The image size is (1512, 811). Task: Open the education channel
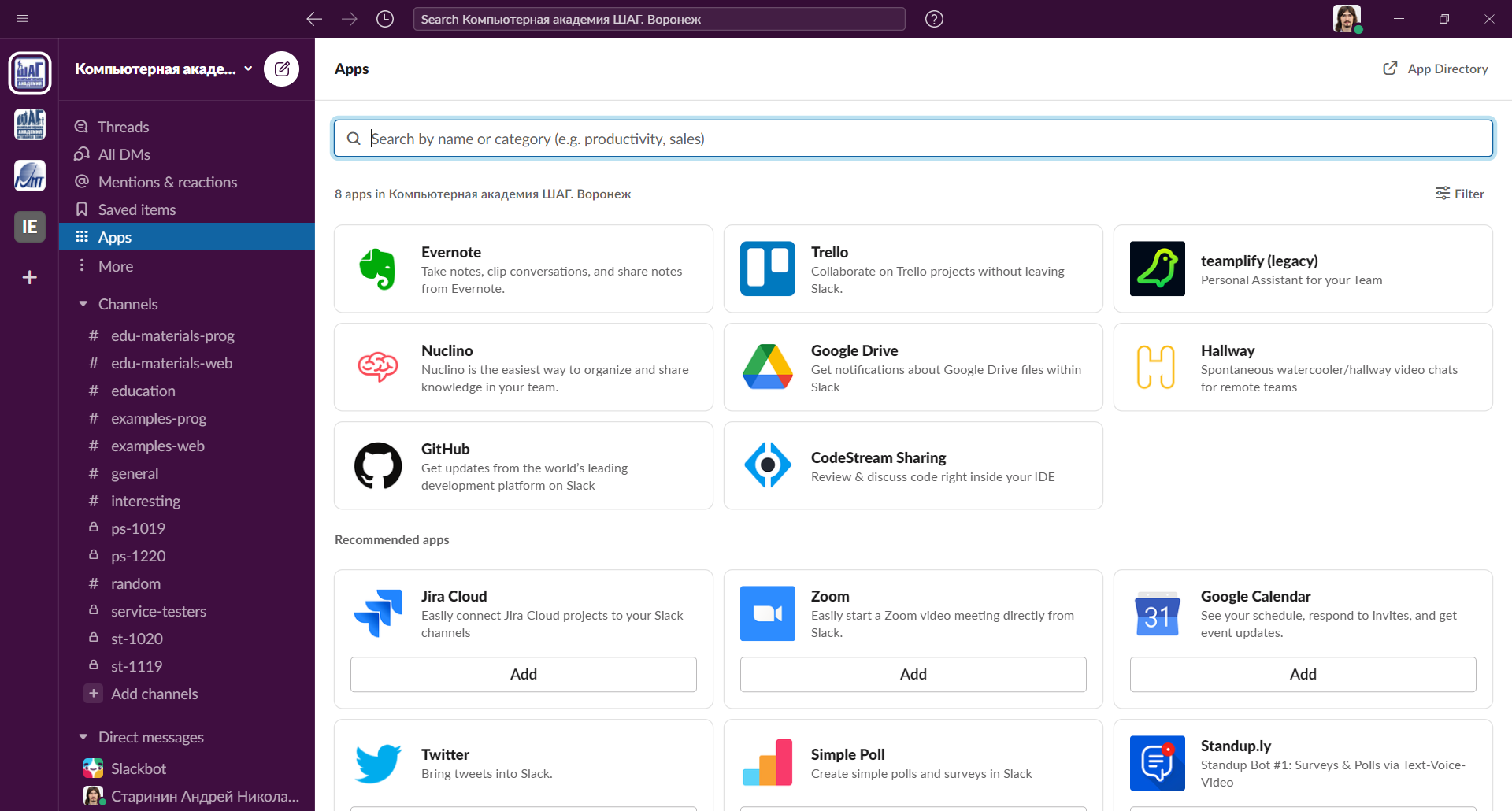tap(187, 391)
